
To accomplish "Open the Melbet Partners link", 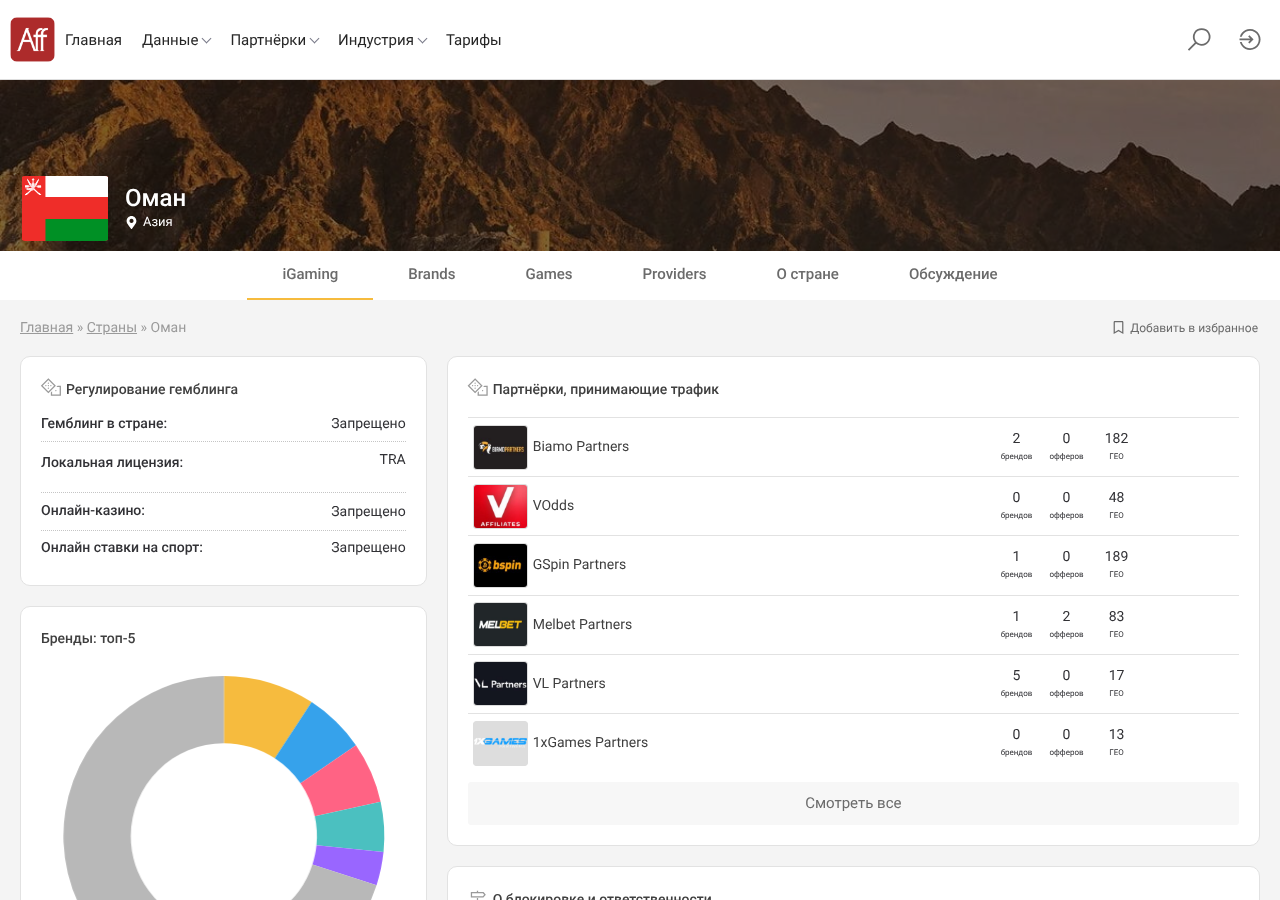I will [583, 624].
